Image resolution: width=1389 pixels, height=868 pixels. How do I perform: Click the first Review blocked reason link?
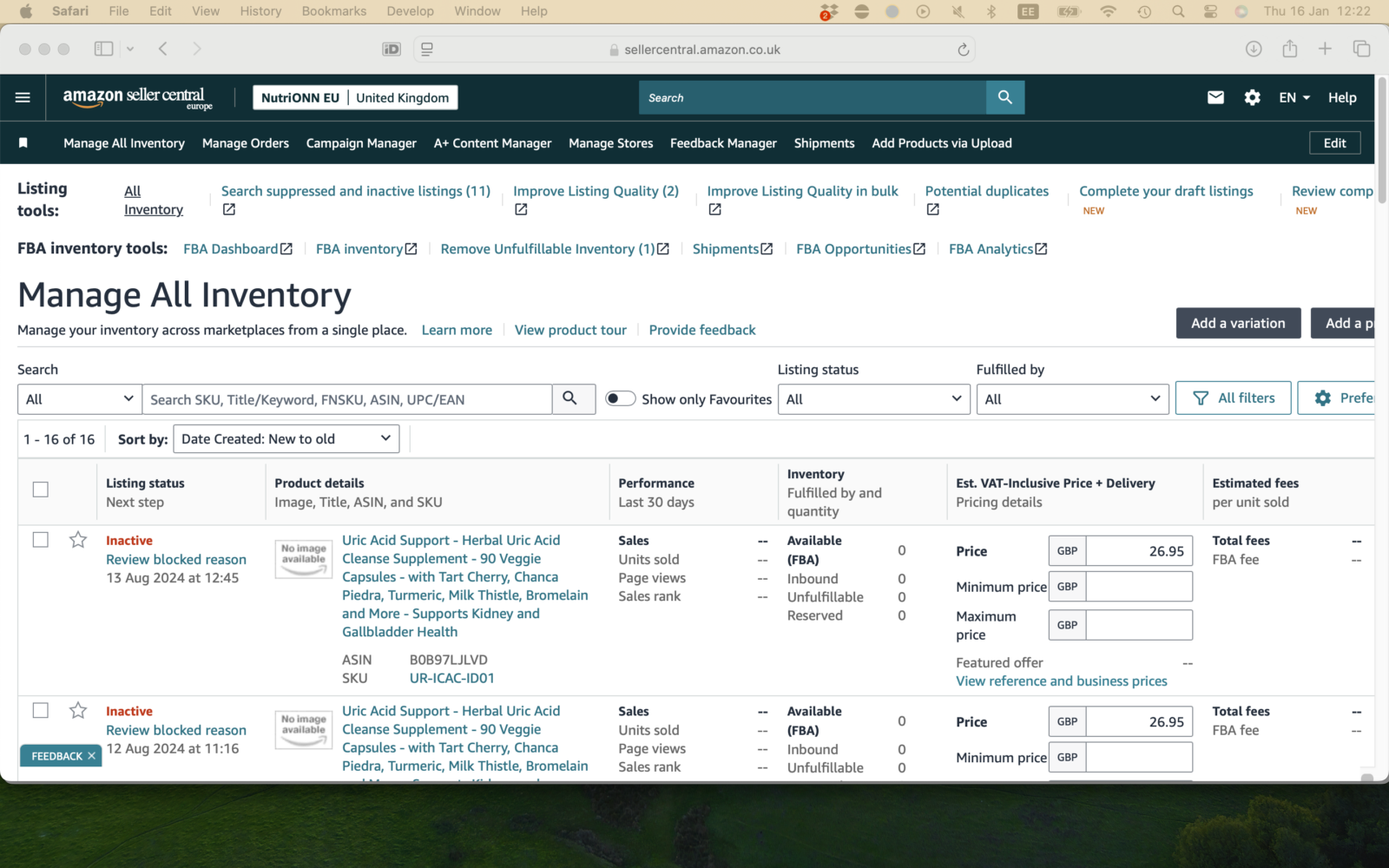point(176,560)
